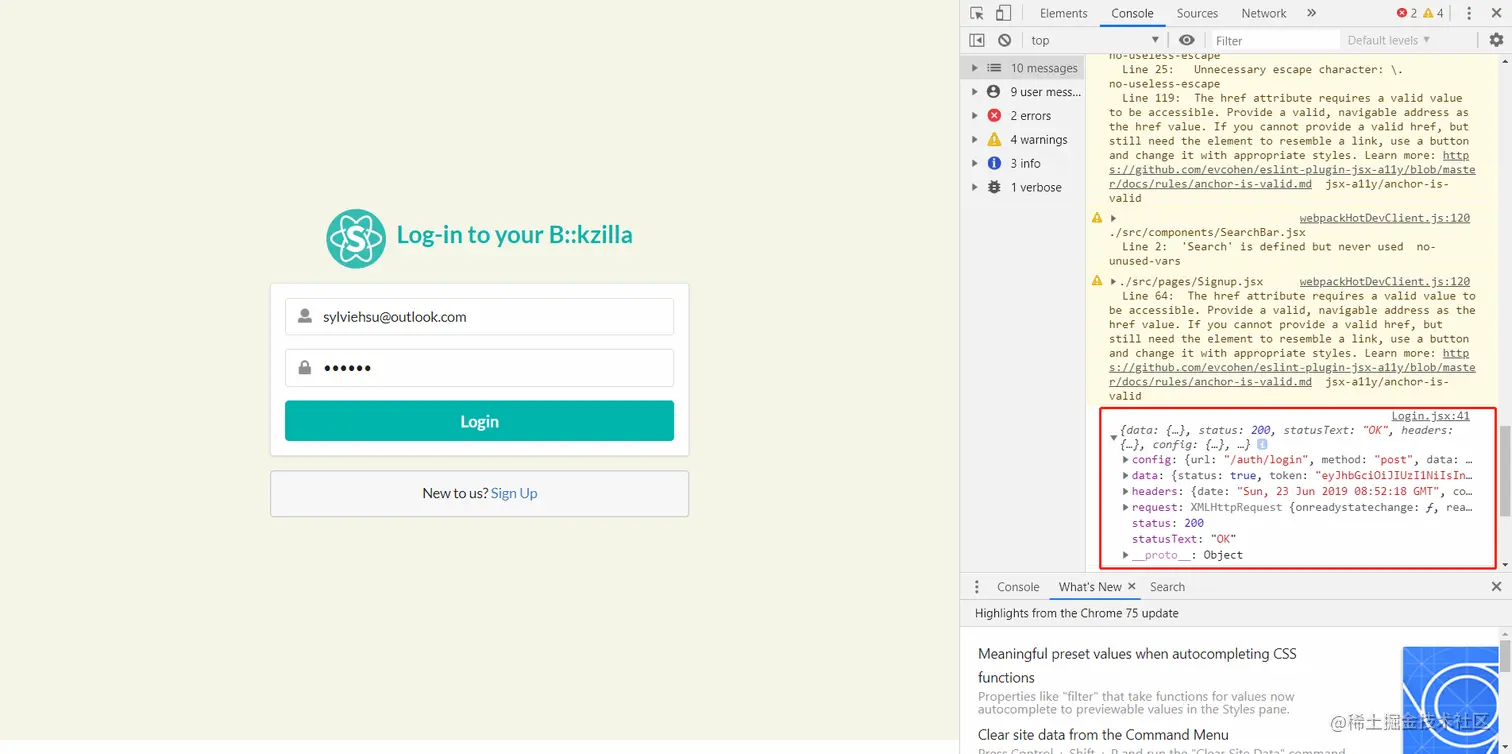Open webpackHotDevClient.js:120 link for SearchBar.jsx warning
The width and height of the screenshot is (1512, 754).
tap(1384, 218)
